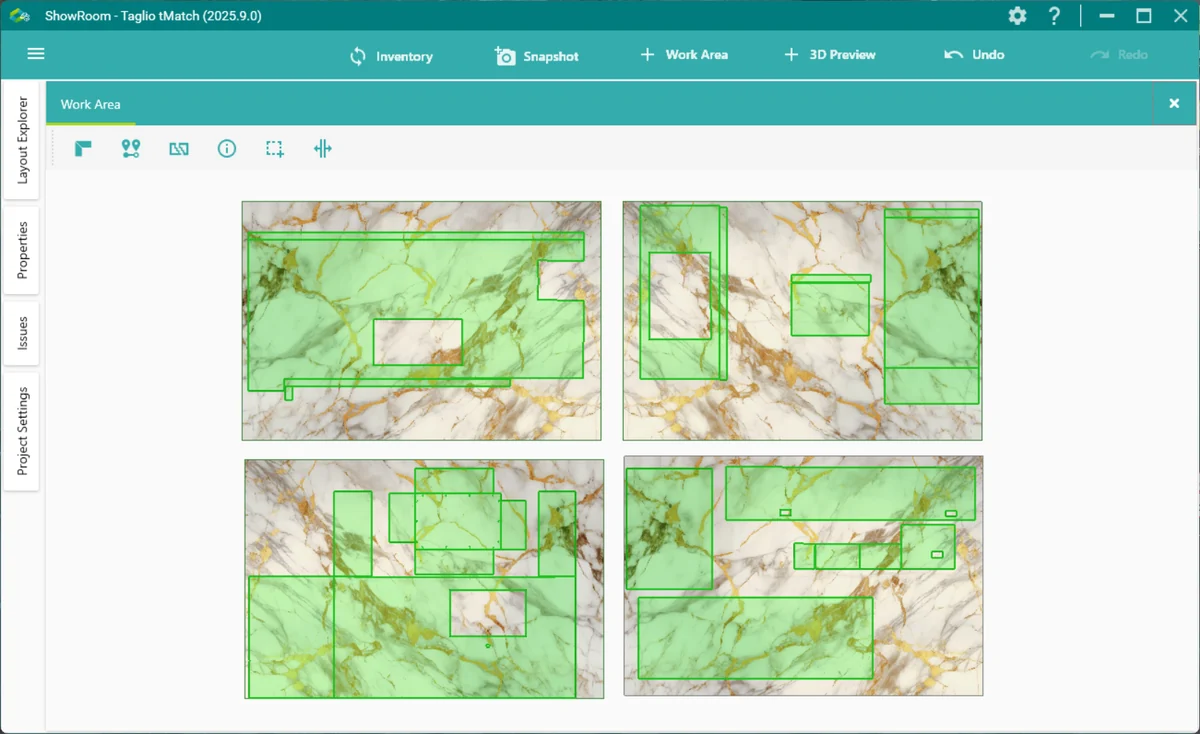Select the cutout rectangle in bottom-left slab
Screen dimensions: 1200x734
[488, 613]
